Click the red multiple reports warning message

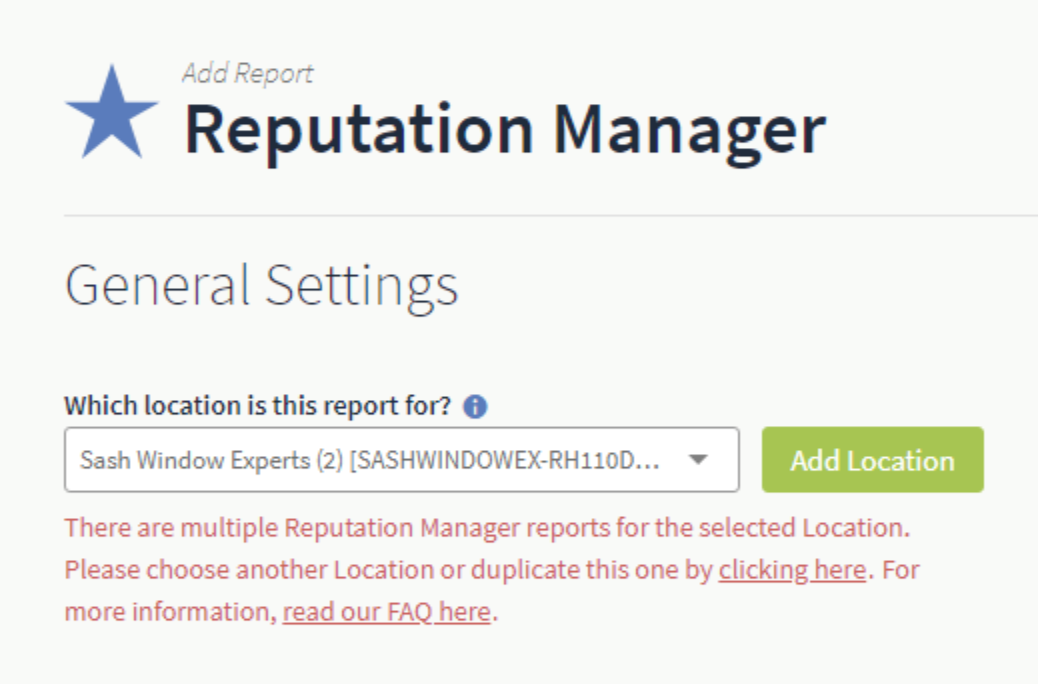pos(492,569)
